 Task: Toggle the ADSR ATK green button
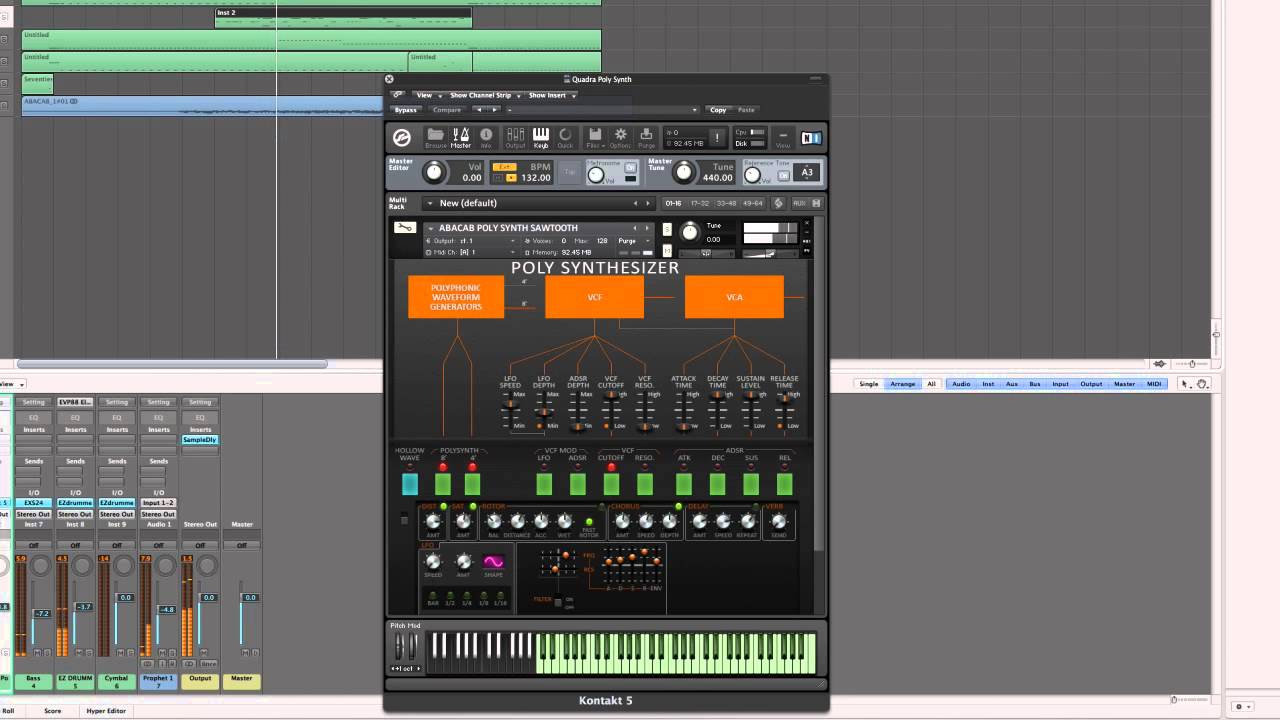(684, 484)
